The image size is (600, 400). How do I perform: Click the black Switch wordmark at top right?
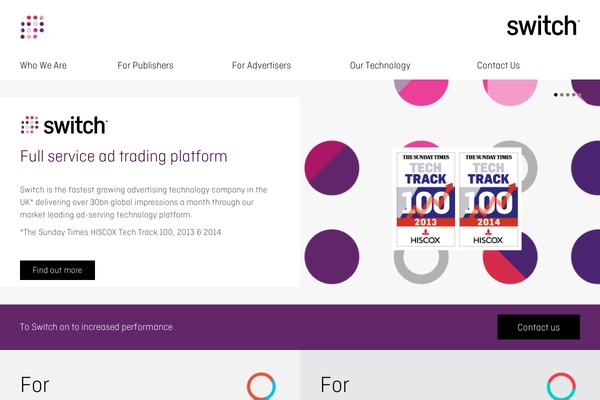click(x=543, y=26)
